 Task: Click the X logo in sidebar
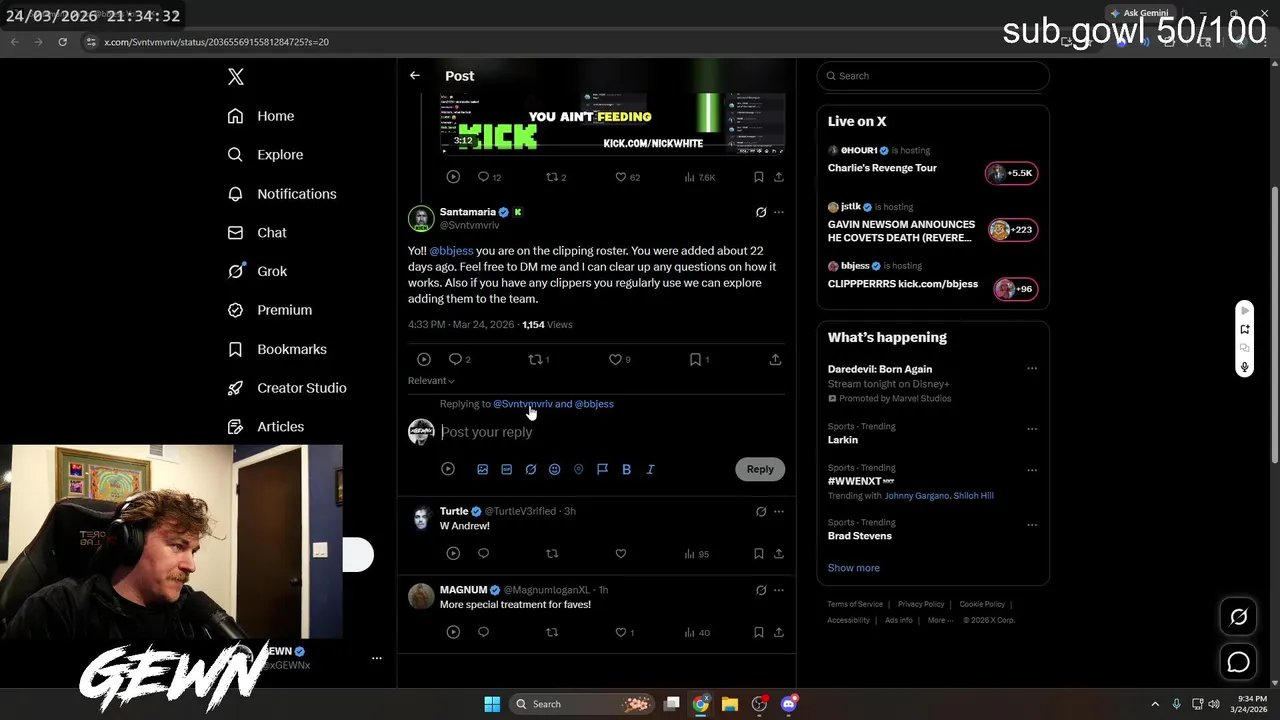[236, 77]
